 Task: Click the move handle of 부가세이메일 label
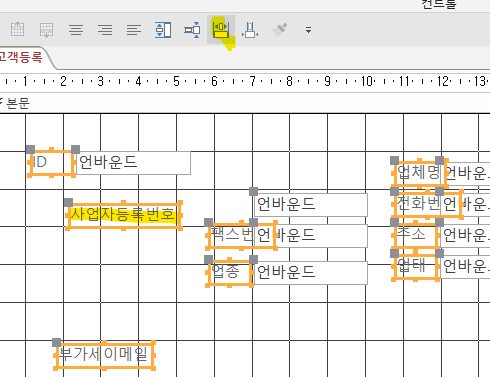pos(57,342)
